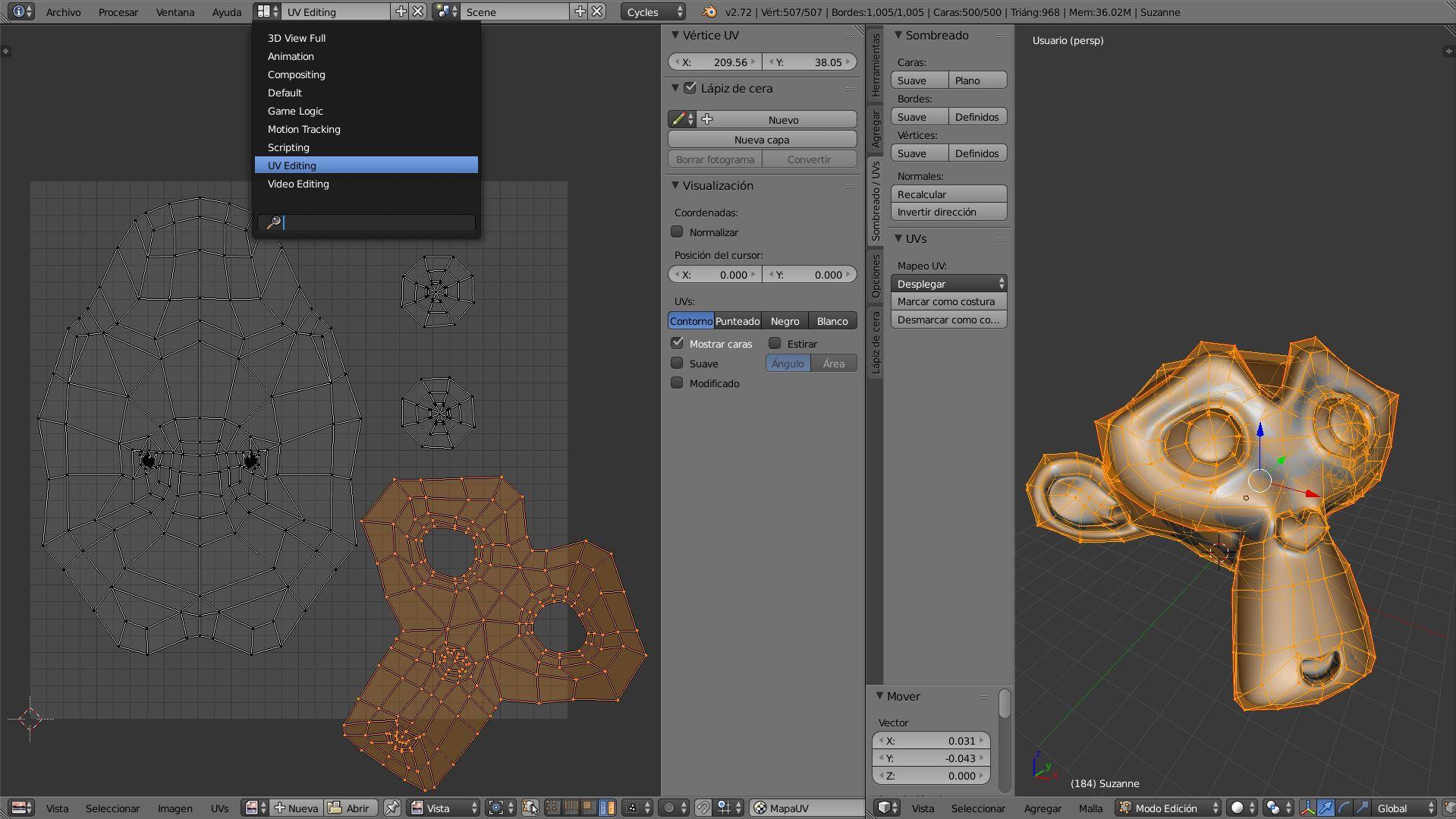Collapse the Visualización panel
The image size is (1456, 819).
675,185
